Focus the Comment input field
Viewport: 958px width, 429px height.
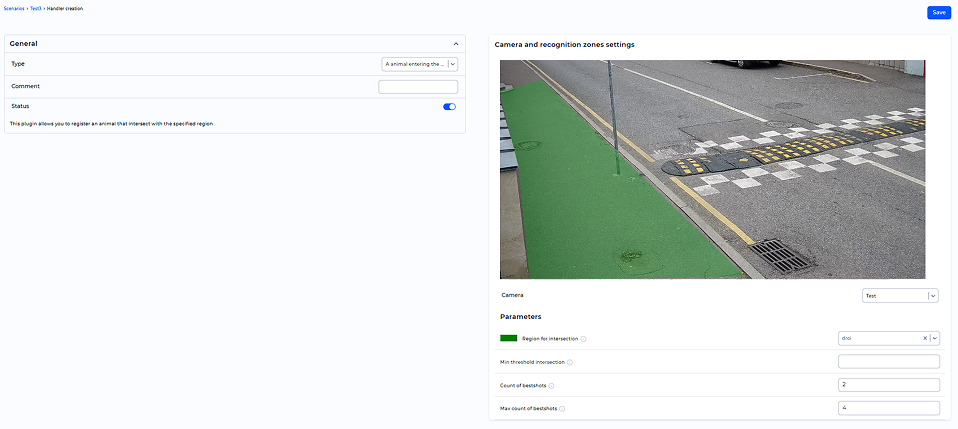tap(417, 87)
